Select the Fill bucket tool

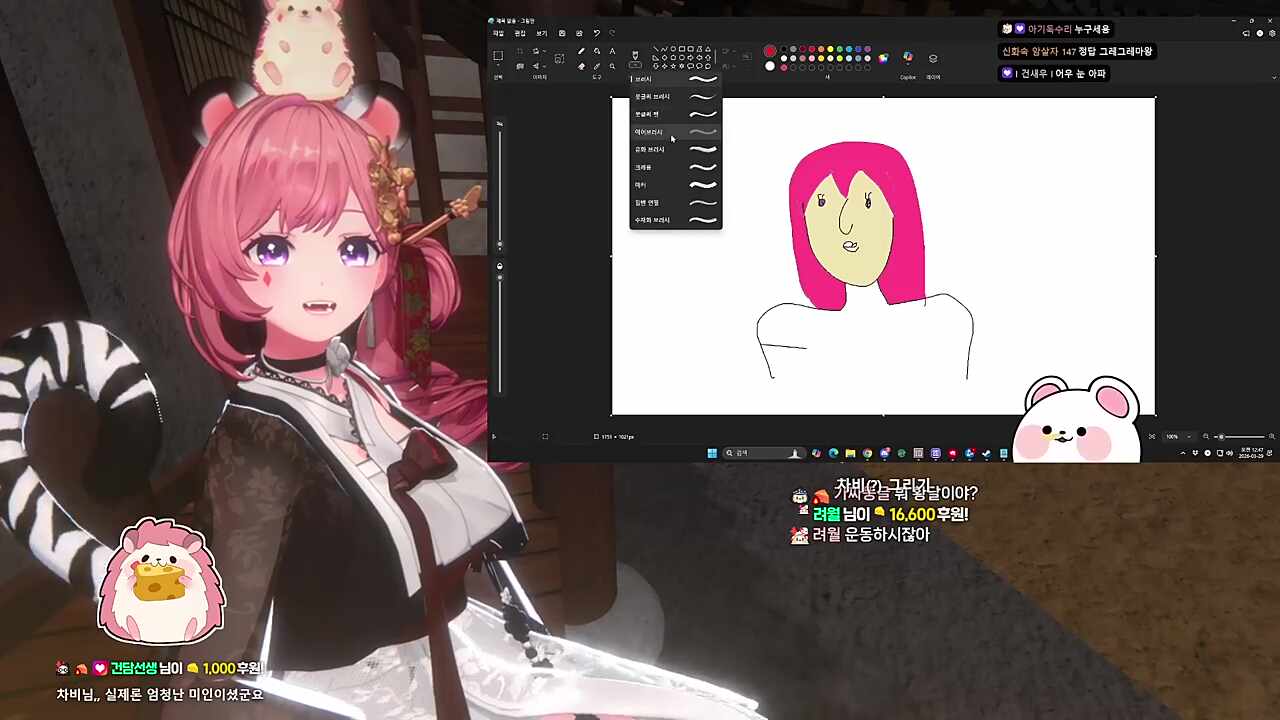pos(597,51)
